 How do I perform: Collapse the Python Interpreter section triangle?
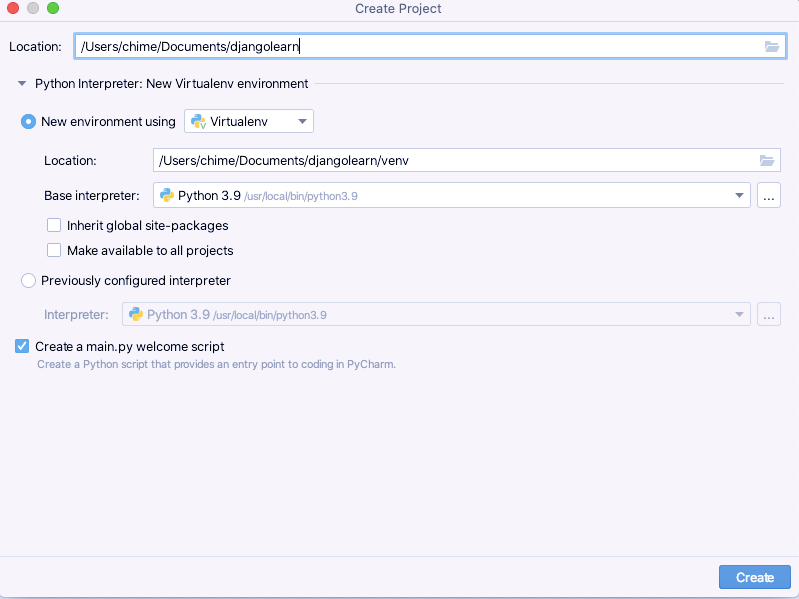pos(22,84)
